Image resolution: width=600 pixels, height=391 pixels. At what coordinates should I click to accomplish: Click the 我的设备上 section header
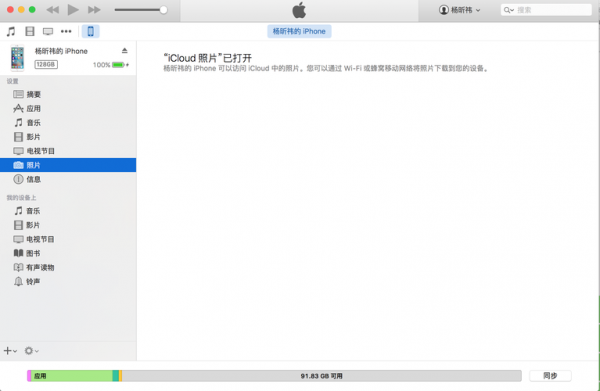click(x=21, y=197)
